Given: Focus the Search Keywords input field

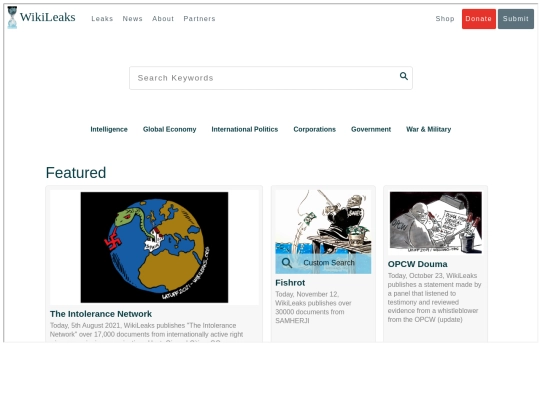Looking at the screenshot, I should [x=271, y=78].
